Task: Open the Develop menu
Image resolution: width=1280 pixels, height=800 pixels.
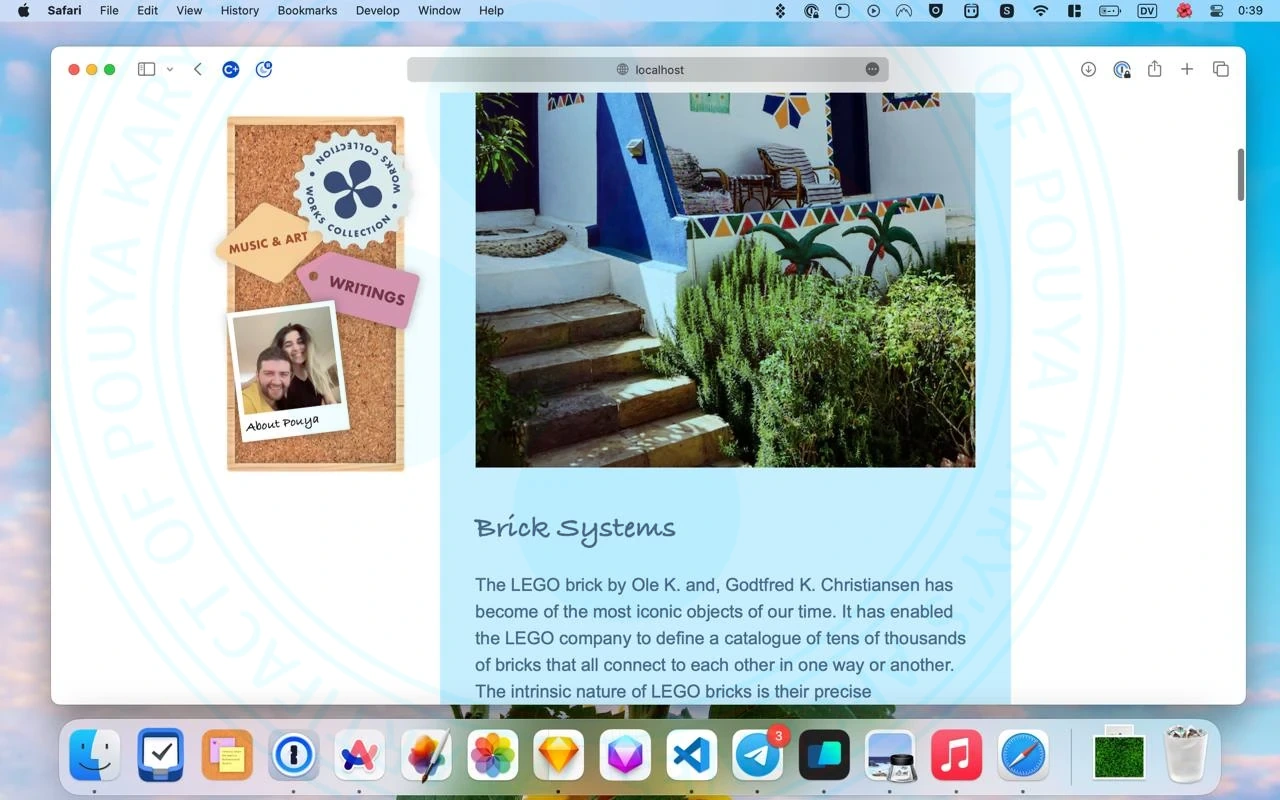Action: point(378,10)
